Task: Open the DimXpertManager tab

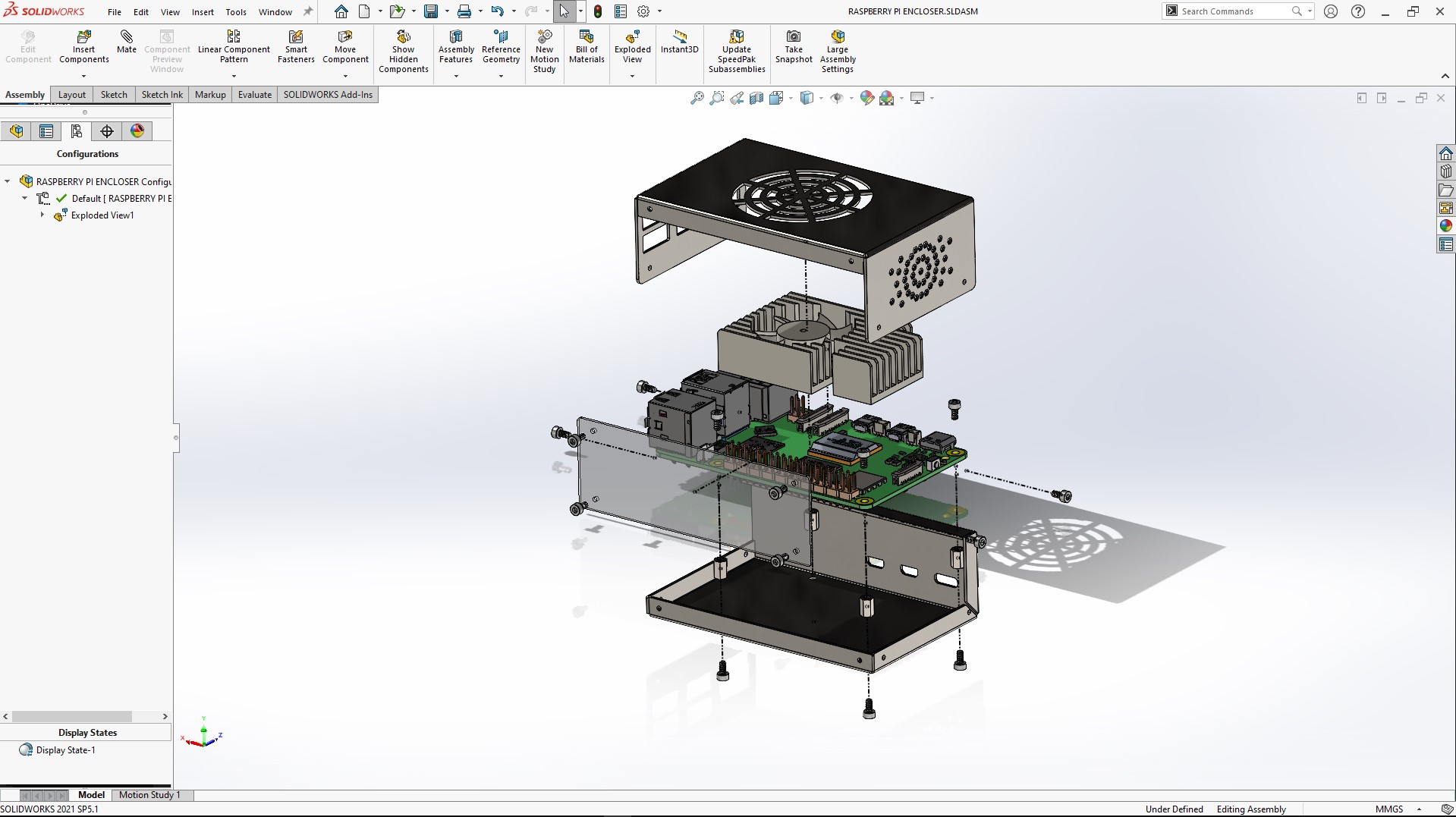Action: tap(107, 131)
